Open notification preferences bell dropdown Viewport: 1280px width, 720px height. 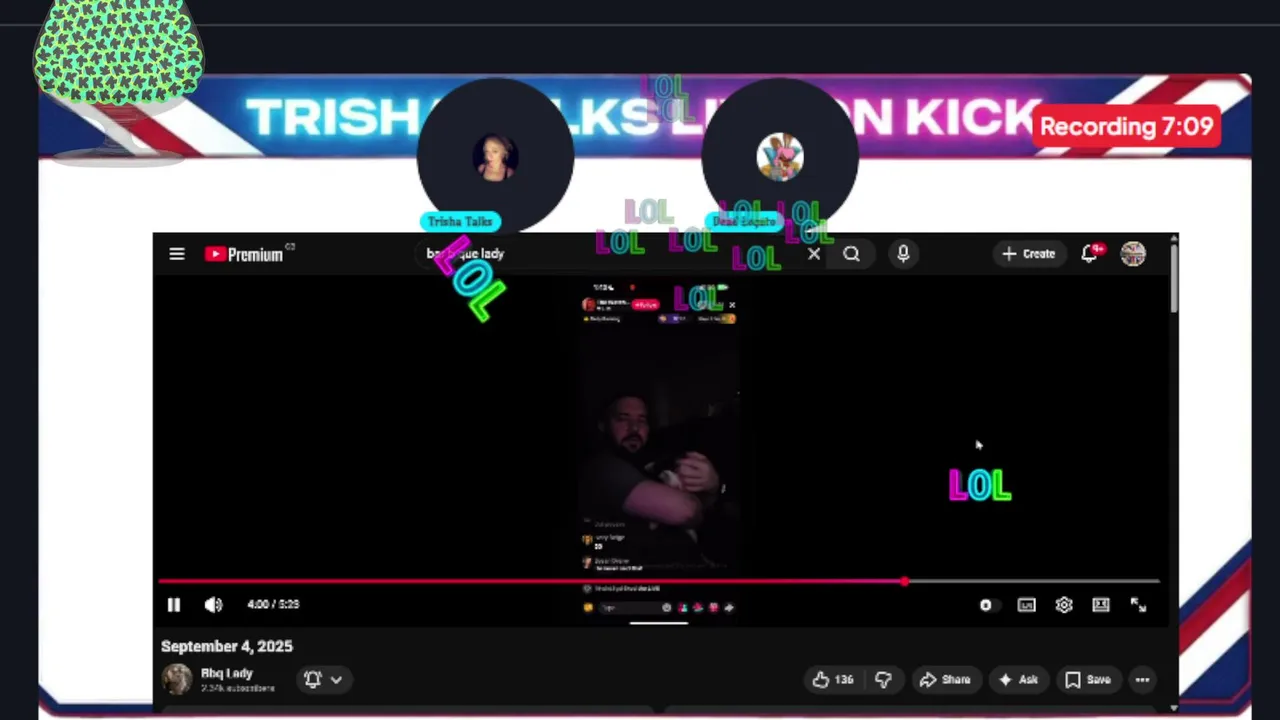323,680
